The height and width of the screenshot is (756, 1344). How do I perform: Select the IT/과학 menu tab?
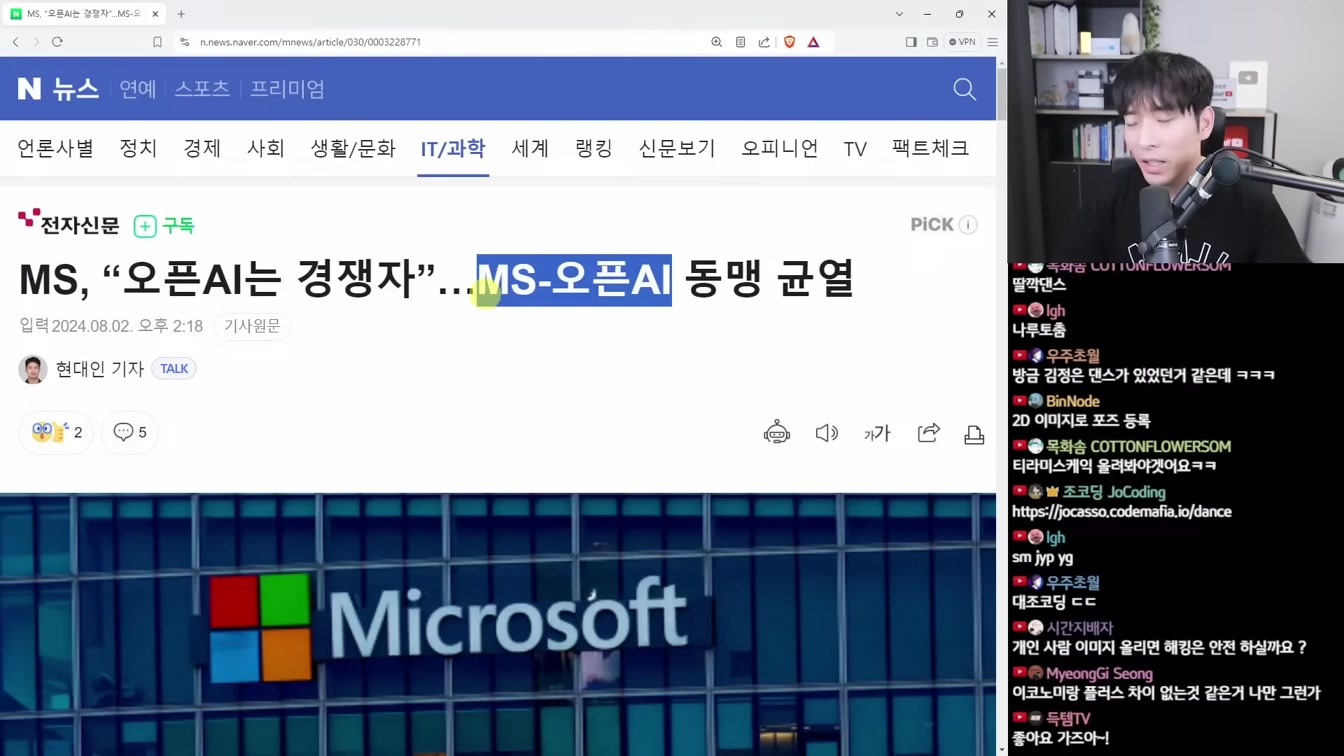(x=453, y=149)
